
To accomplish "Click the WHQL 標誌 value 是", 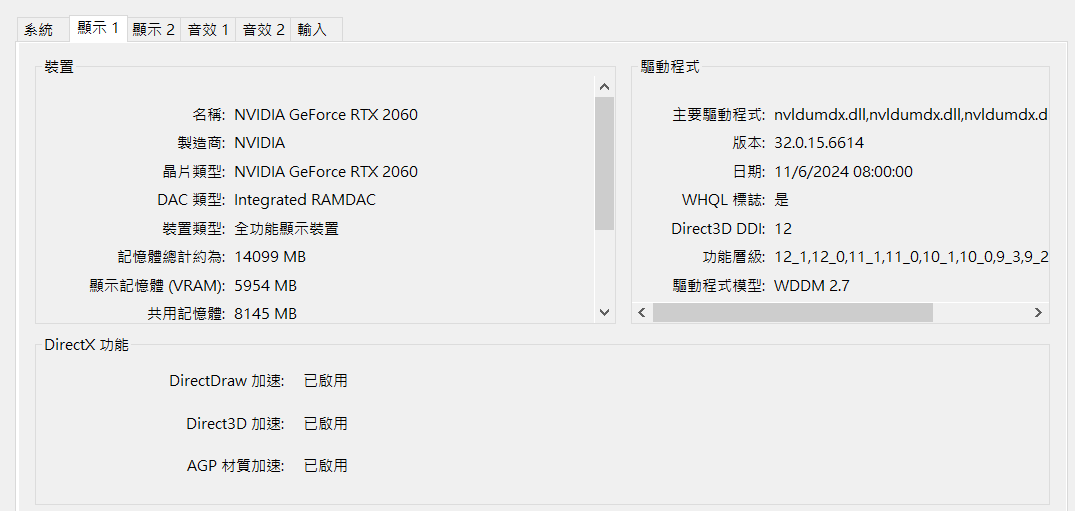I will click(782, 200).
